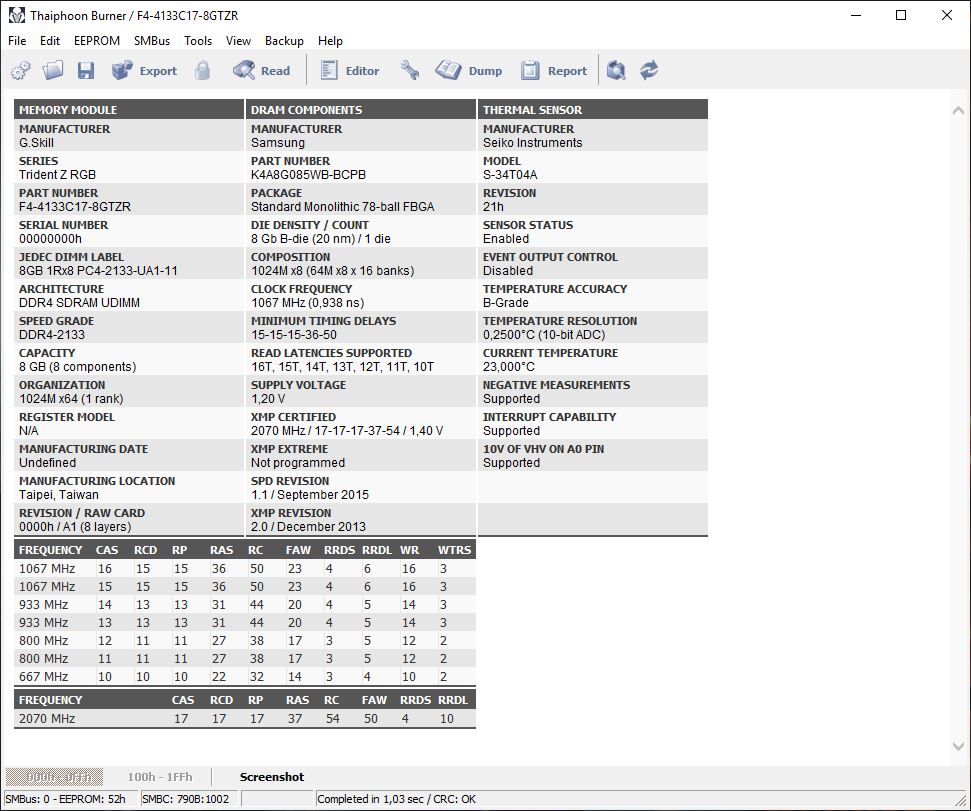Click the gear settings toolbar icon

[20, 70]
